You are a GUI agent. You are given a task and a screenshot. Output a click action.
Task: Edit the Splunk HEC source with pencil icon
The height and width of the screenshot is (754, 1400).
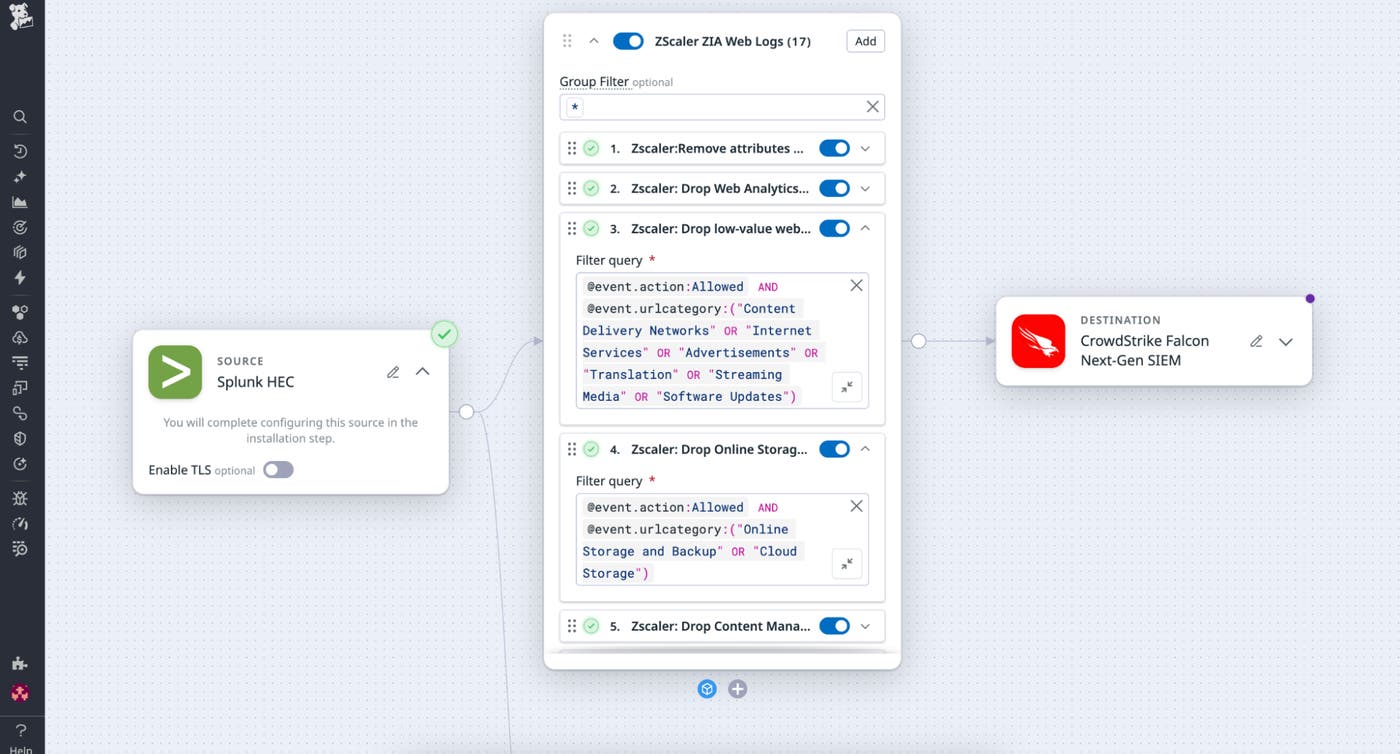click(393, 372)
